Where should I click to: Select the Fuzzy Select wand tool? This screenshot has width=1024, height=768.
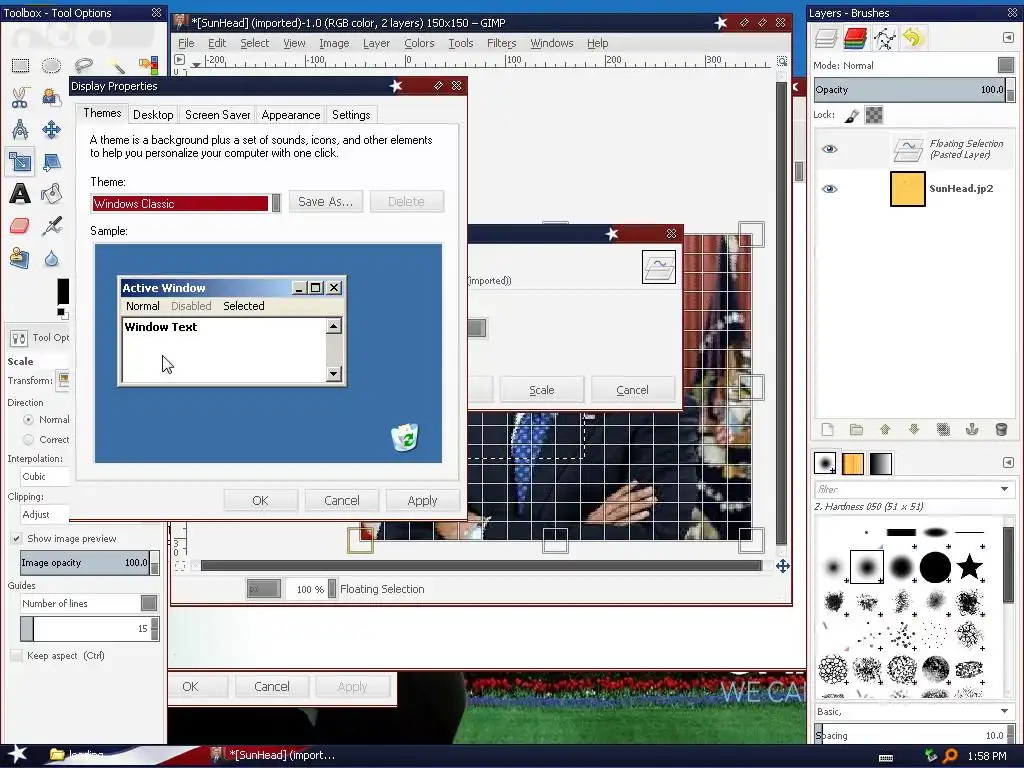116,65
